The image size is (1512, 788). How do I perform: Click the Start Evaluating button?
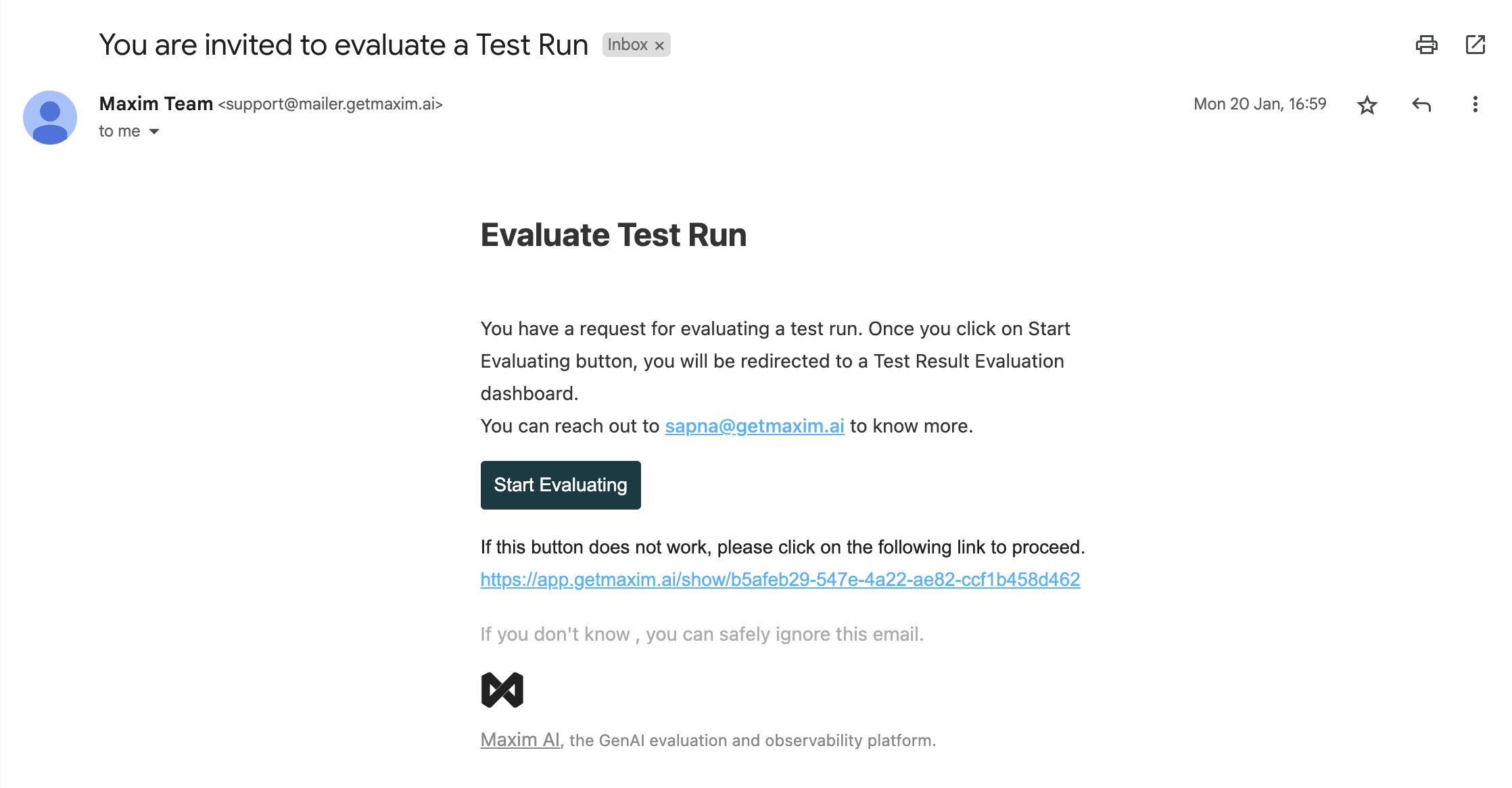pyautogui.click(x=561, y=485)
